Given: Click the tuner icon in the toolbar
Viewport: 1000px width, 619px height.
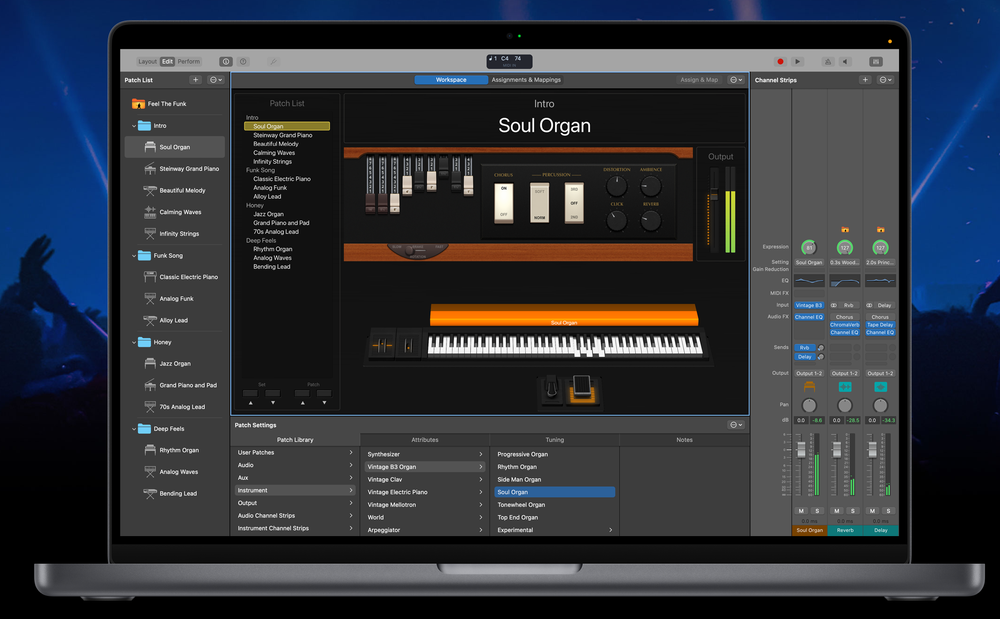Looking at the screenshot, I should point(828,62).
